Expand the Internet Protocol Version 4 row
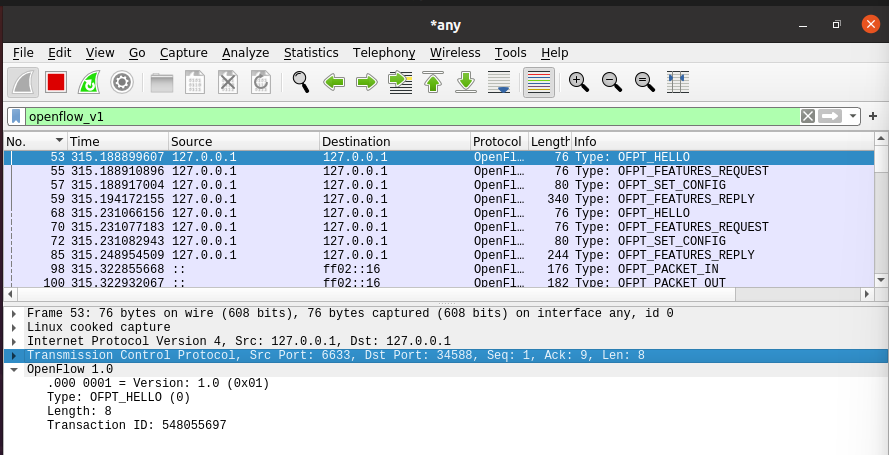 click(x=14, y=342)
